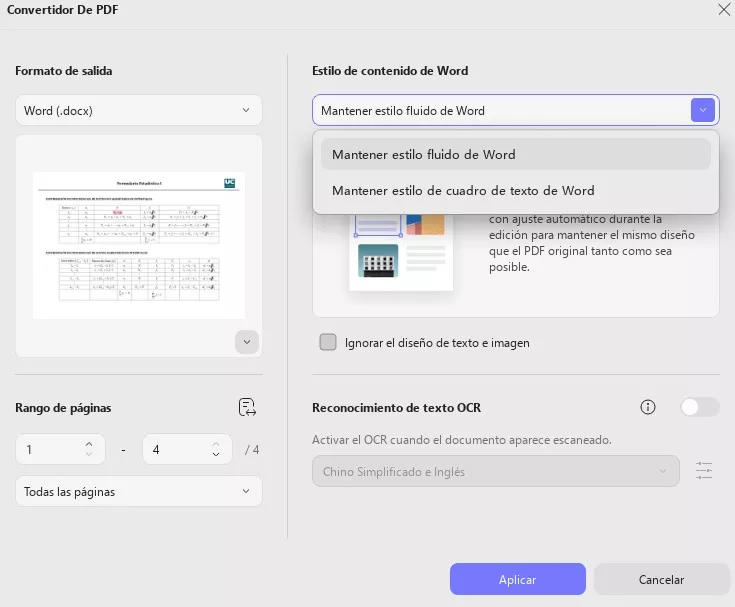
Task: Enable the OCR text recognition switch
Action: coord(699,407)
